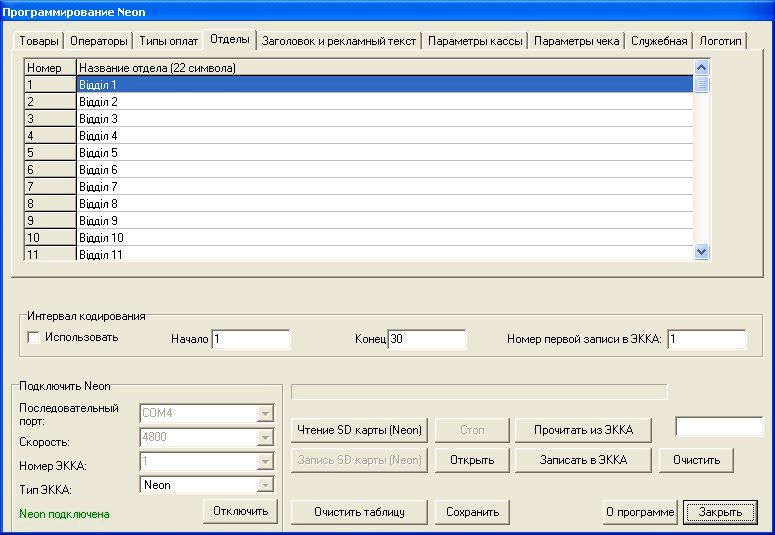Open the О программе dialog
Viewport: 775px width, 535px height.
click(x=640, y=512)
